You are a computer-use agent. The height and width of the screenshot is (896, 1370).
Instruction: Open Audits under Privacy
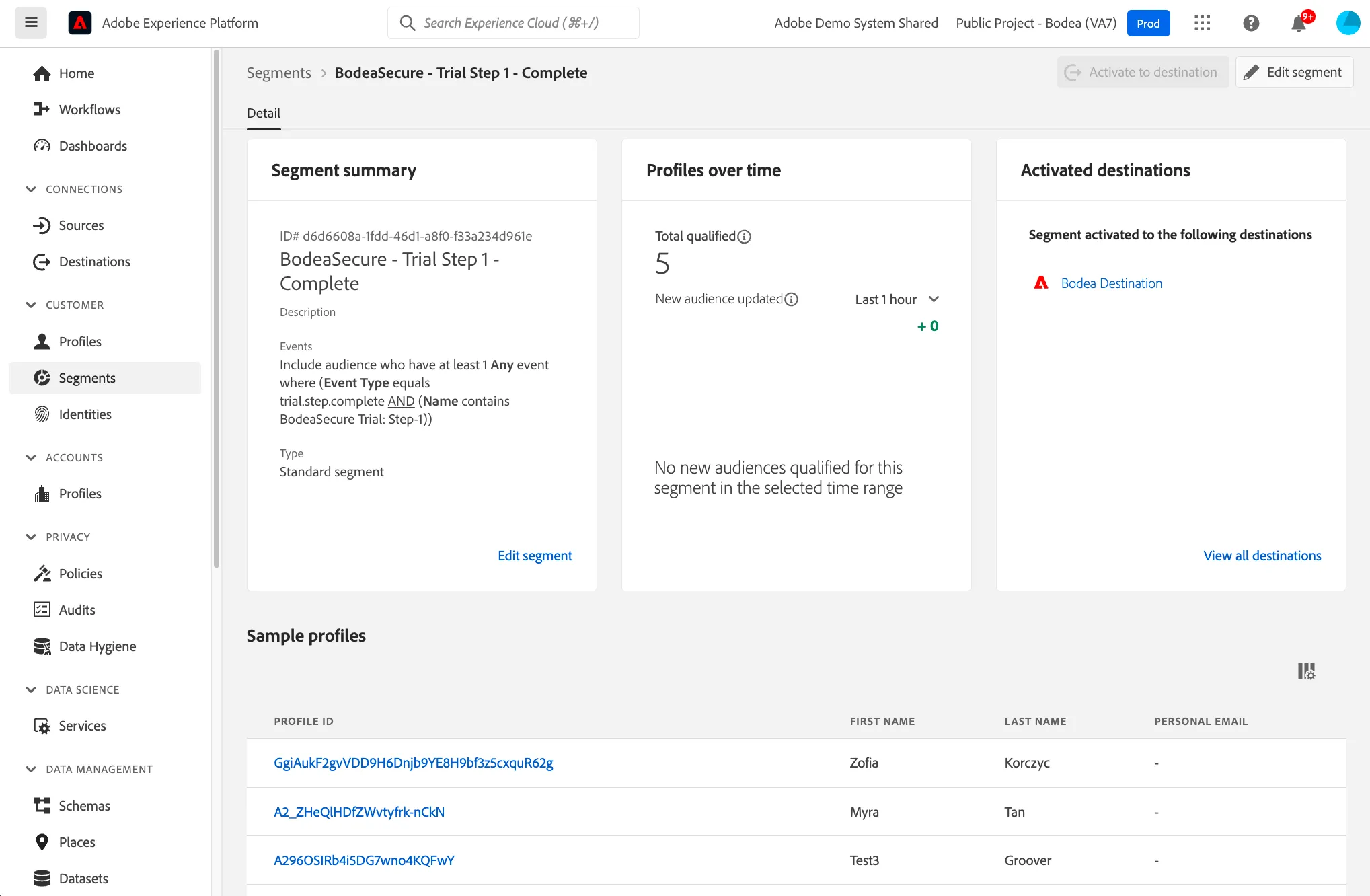pos(105,610)
